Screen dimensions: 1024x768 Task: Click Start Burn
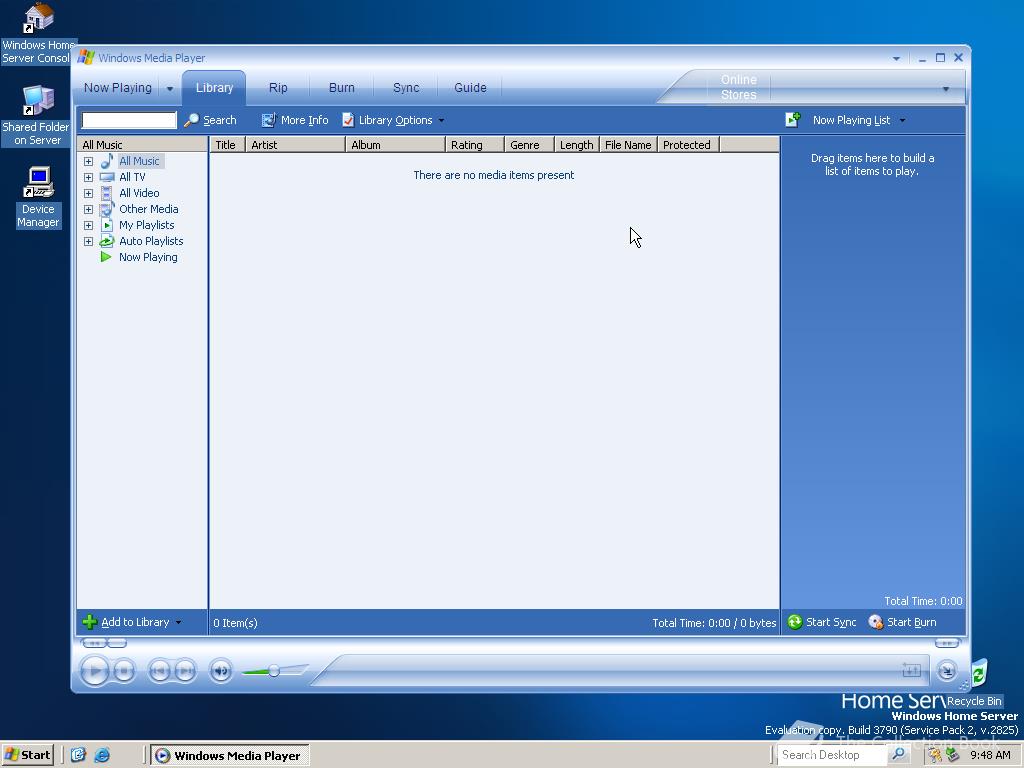[903, 622]
